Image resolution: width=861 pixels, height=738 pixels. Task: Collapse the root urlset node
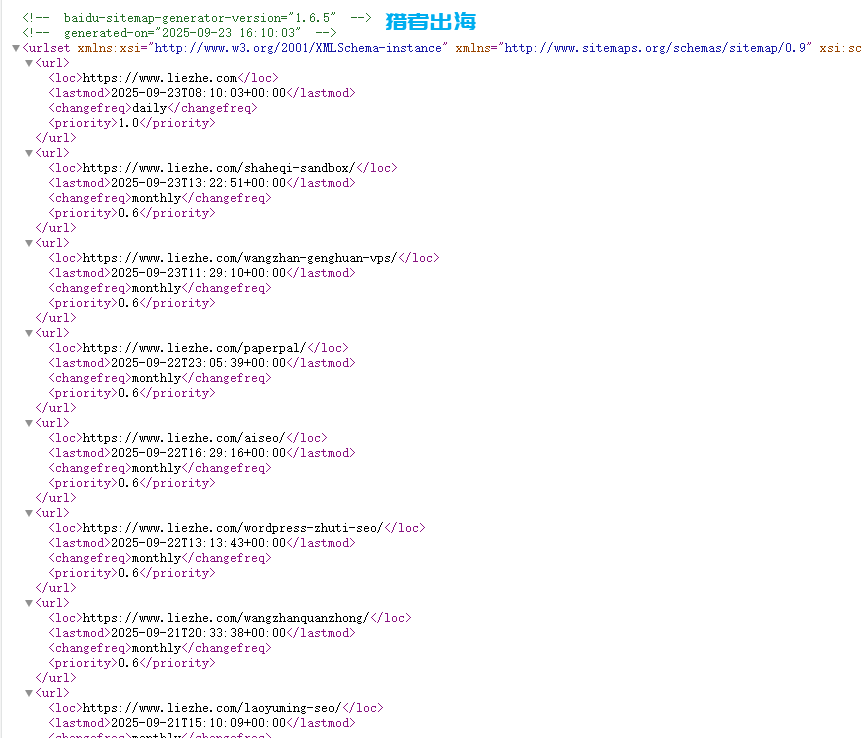16,48
